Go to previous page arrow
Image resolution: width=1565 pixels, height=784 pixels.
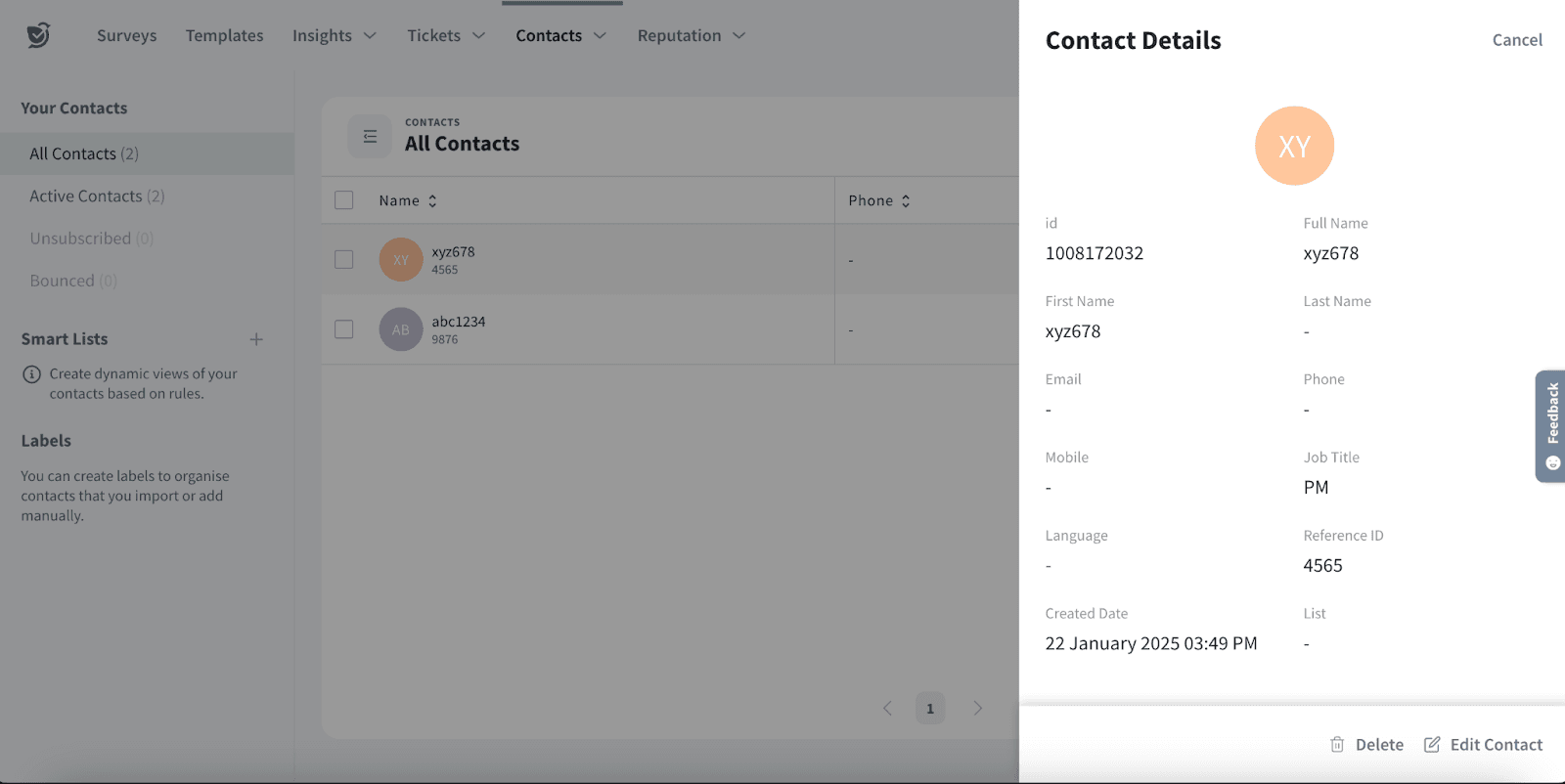[x=887, y=708]
